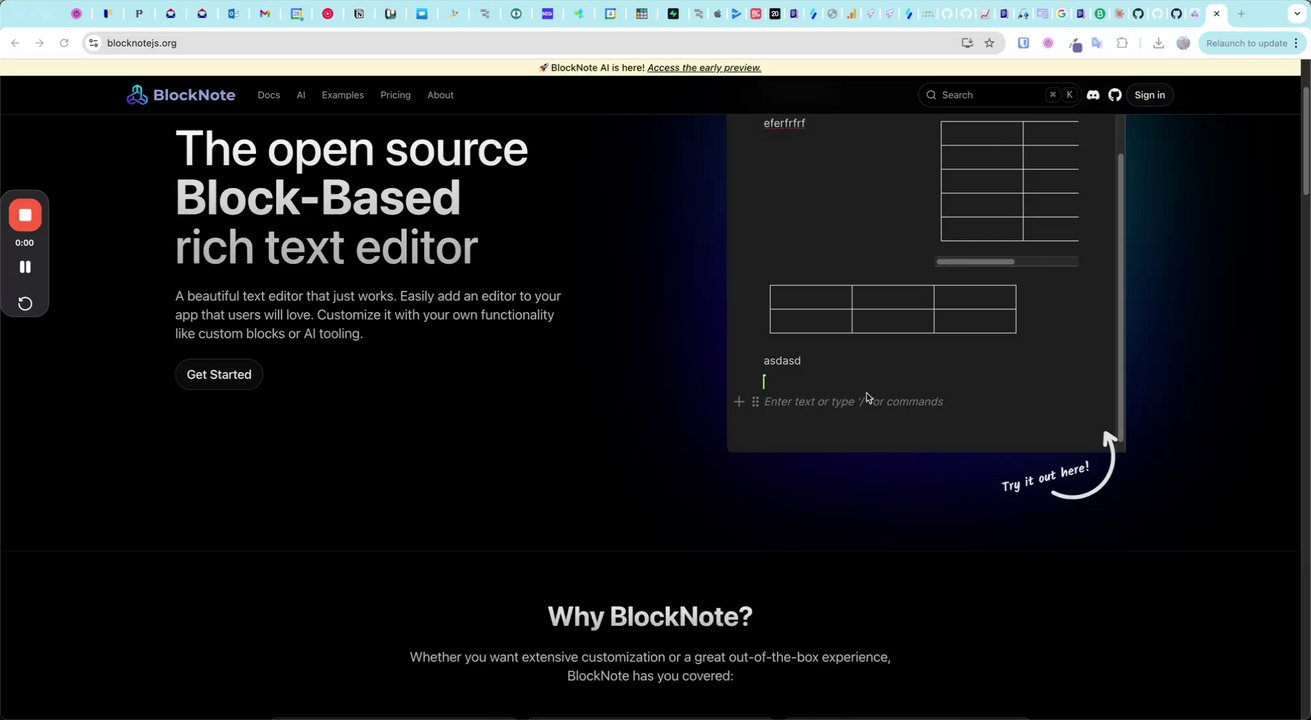Viewport: 1311px width, 720px height.
Task: Click top-left cell of three-column table
Action: (x=811, y=297)
